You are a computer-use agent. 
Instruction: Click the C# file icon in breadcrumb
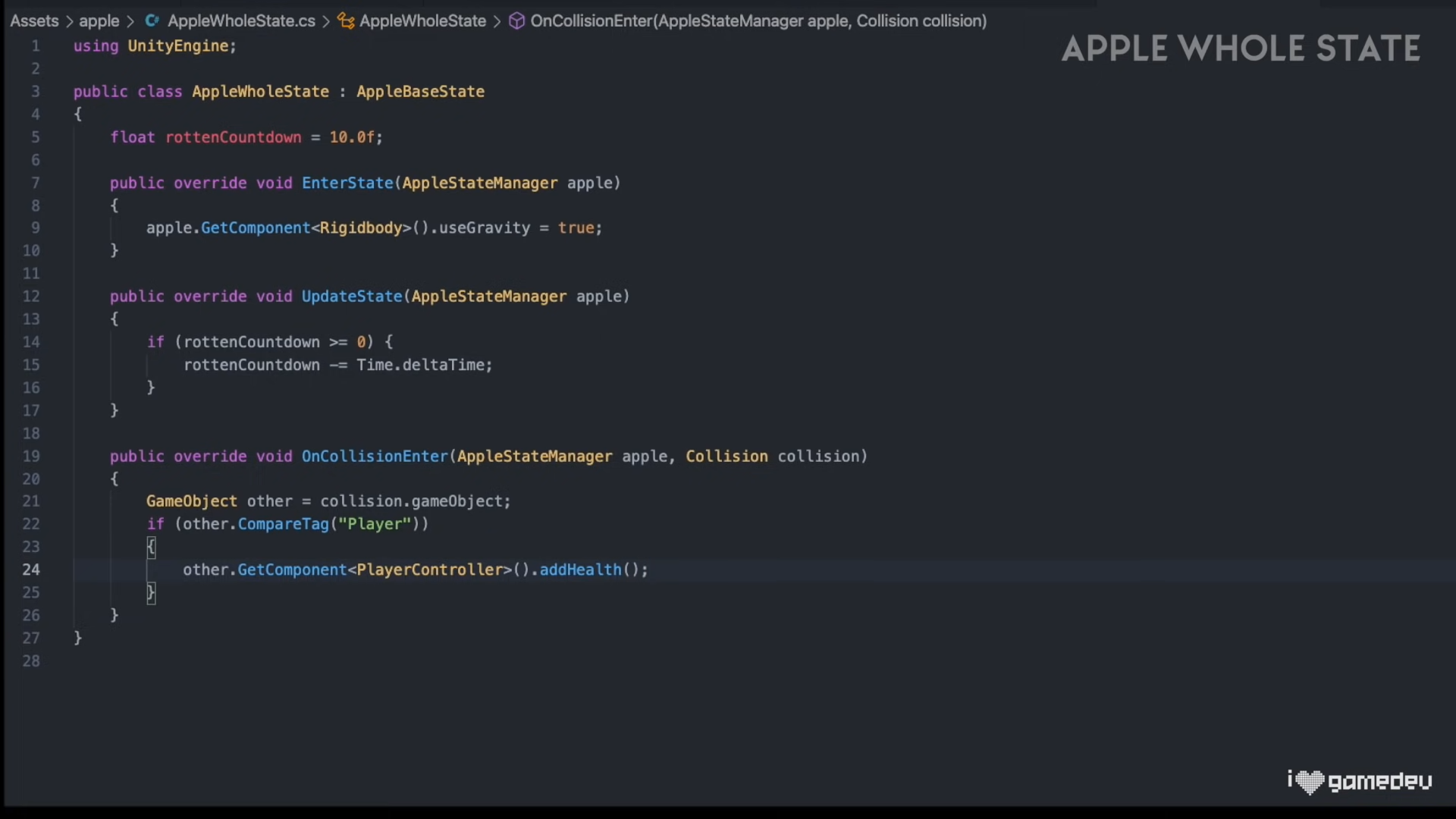(152, 21)
